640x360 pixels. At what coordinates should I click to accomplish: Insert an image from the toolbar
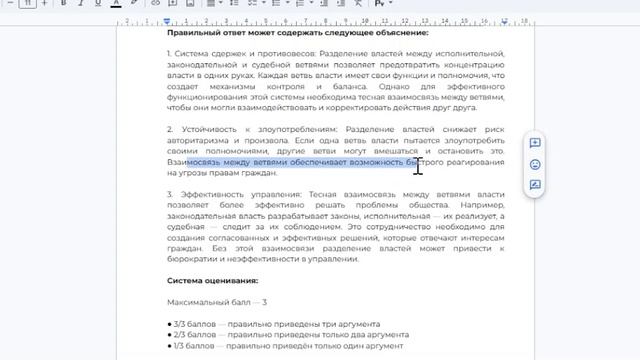(190, 3)
